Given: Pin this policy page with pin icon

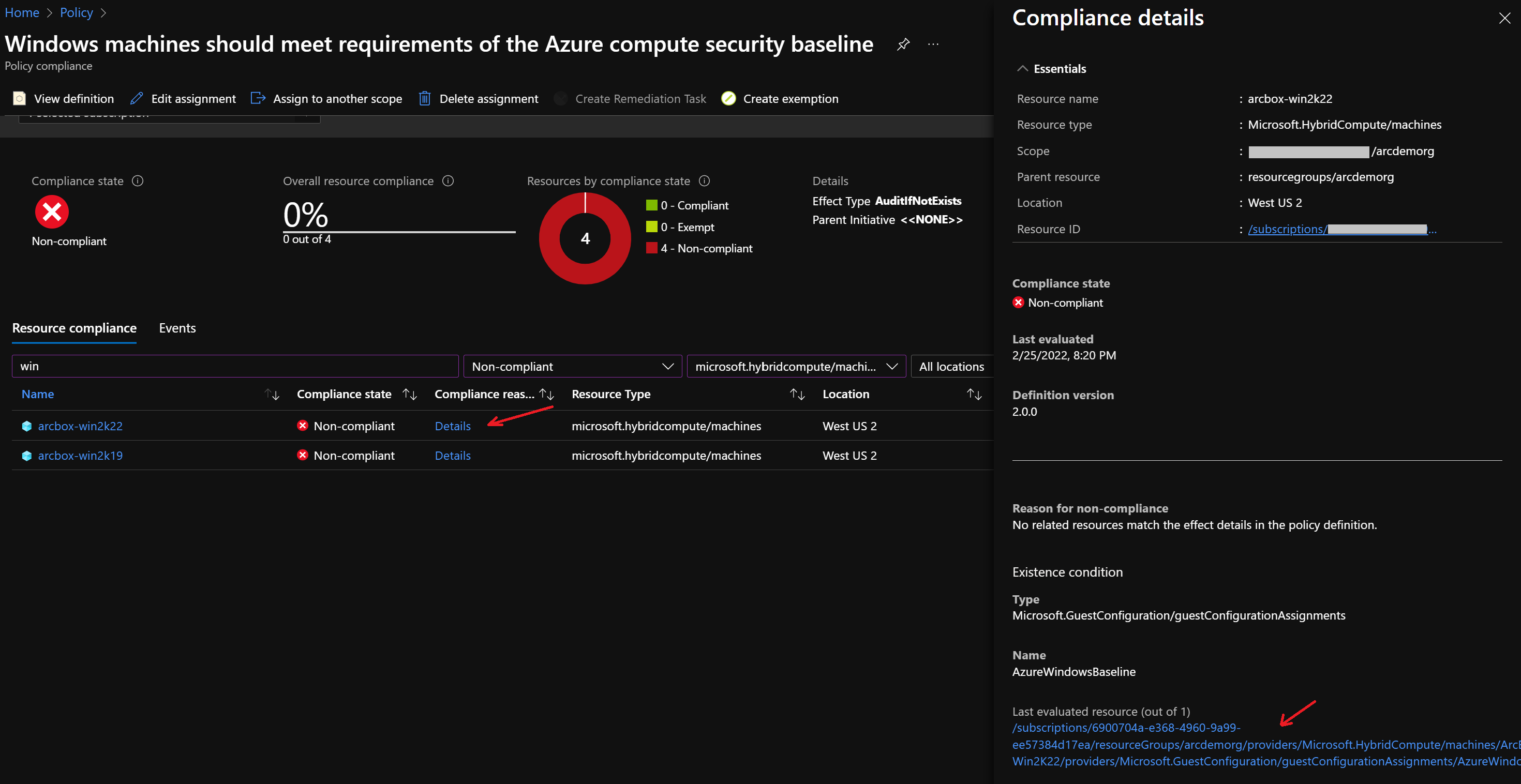Looking at the screenshot, I should 903,44.
